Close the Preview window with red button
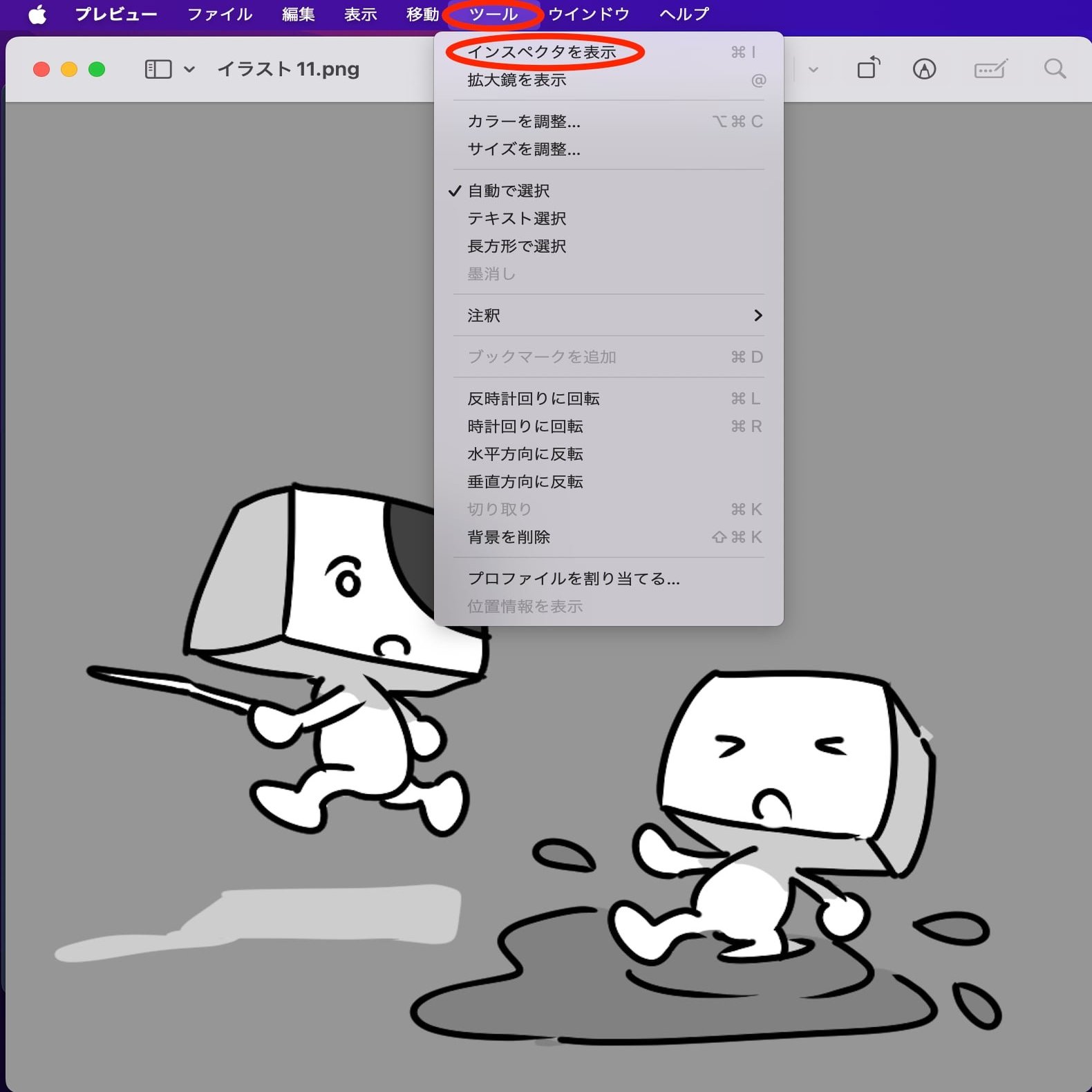Image resolution: width=1092 pixels, height=1092 pixels. coord(41,69)
